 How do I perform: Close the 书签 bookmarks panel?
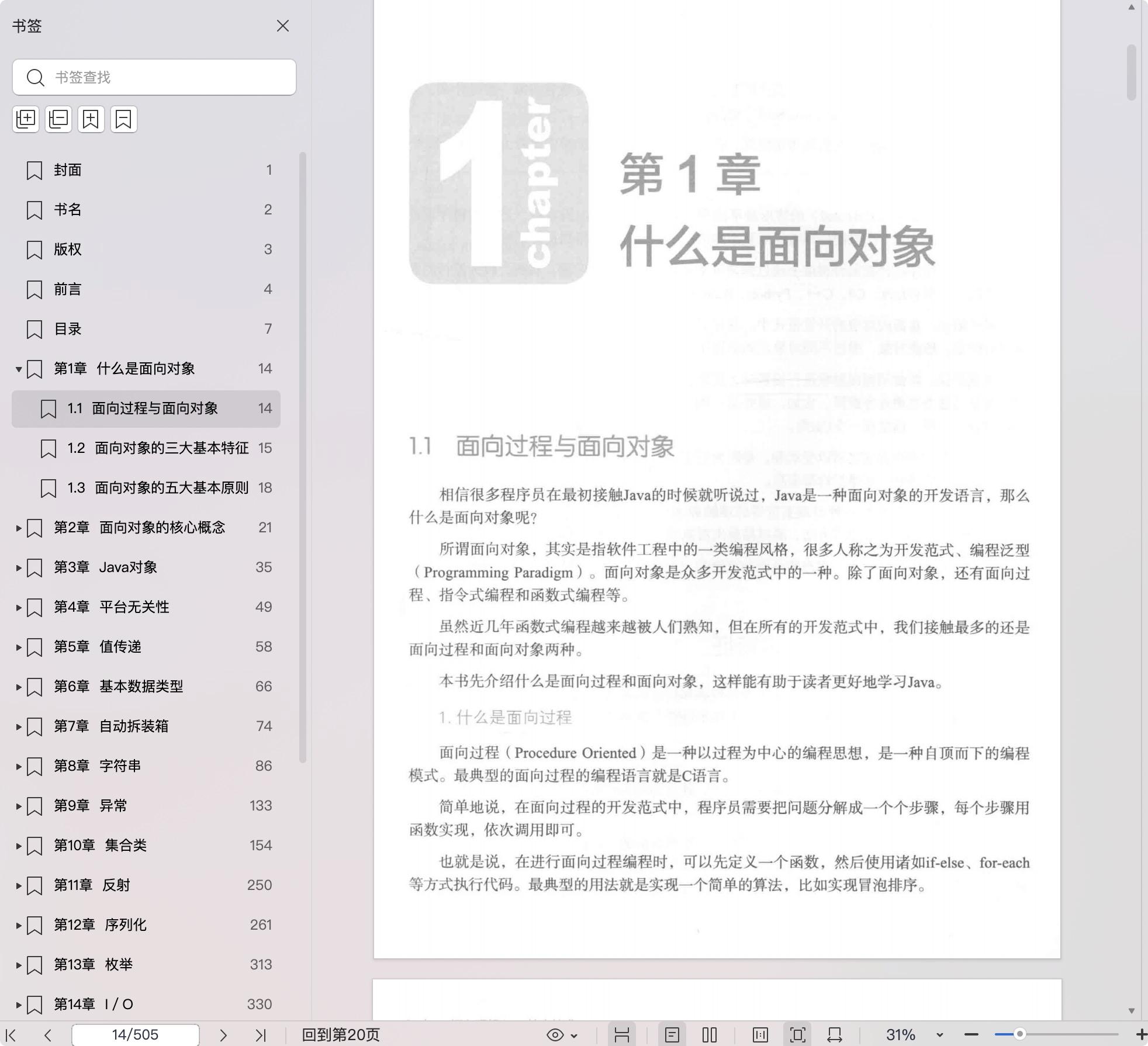[283, 26]
